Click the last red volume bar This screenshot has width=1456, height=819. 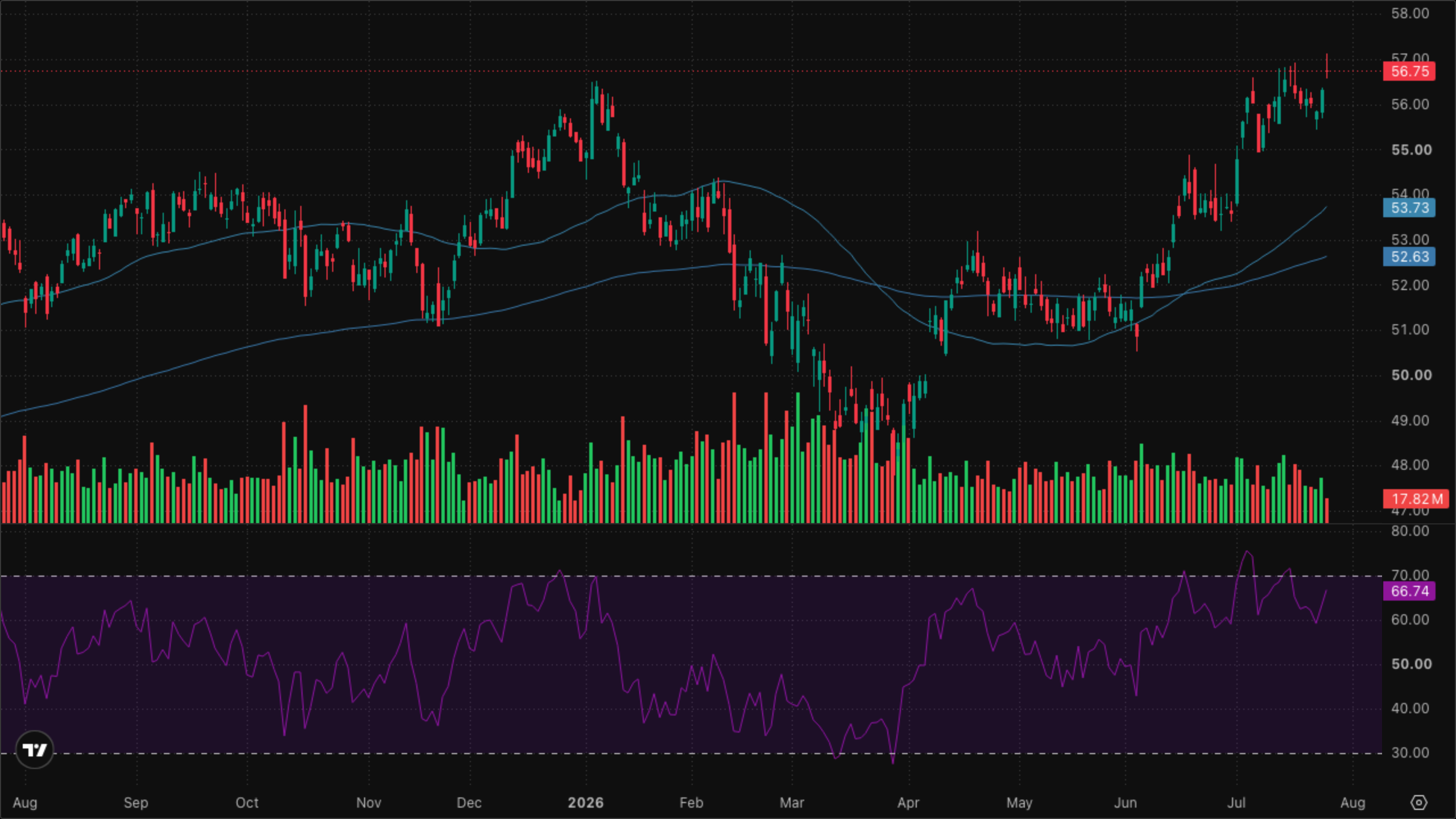tap(1327, 511)
